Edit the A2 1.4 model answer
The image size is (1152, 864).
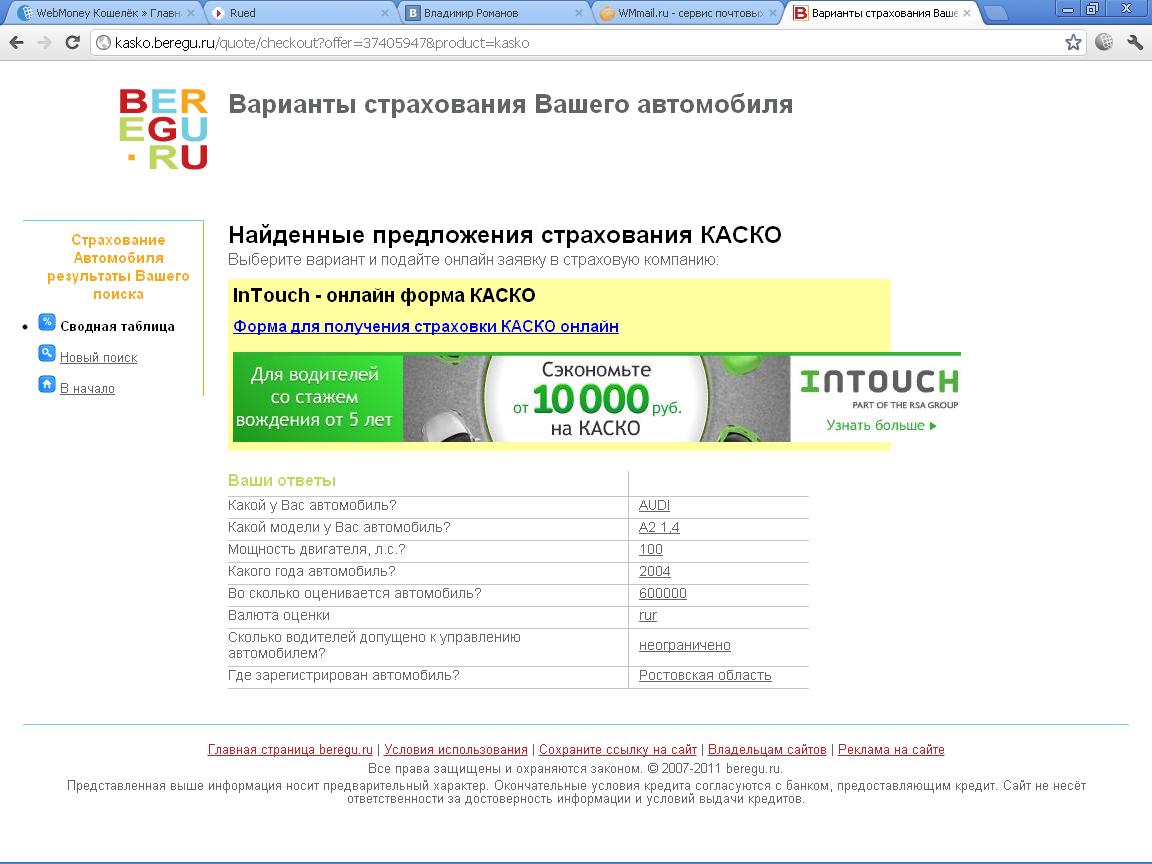[x=659, y=528]
